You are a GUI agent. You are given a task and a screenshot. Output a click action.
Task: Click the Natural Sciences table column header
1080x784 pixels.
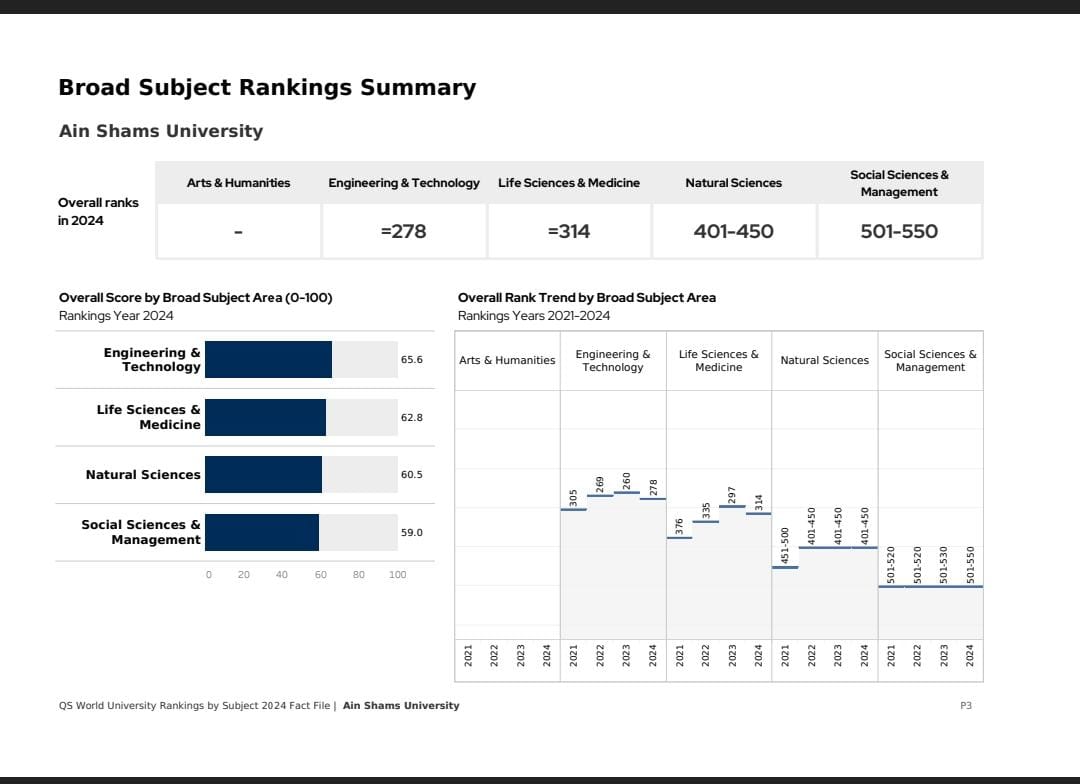[733, 183]
